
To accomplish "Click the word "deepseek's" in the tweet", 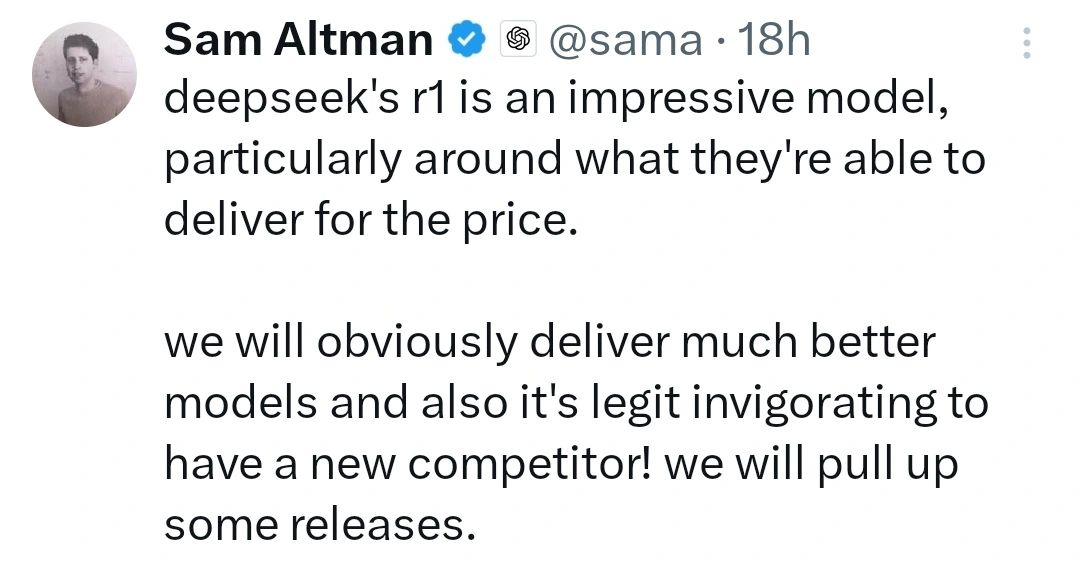I will click(x=282, y=100).
